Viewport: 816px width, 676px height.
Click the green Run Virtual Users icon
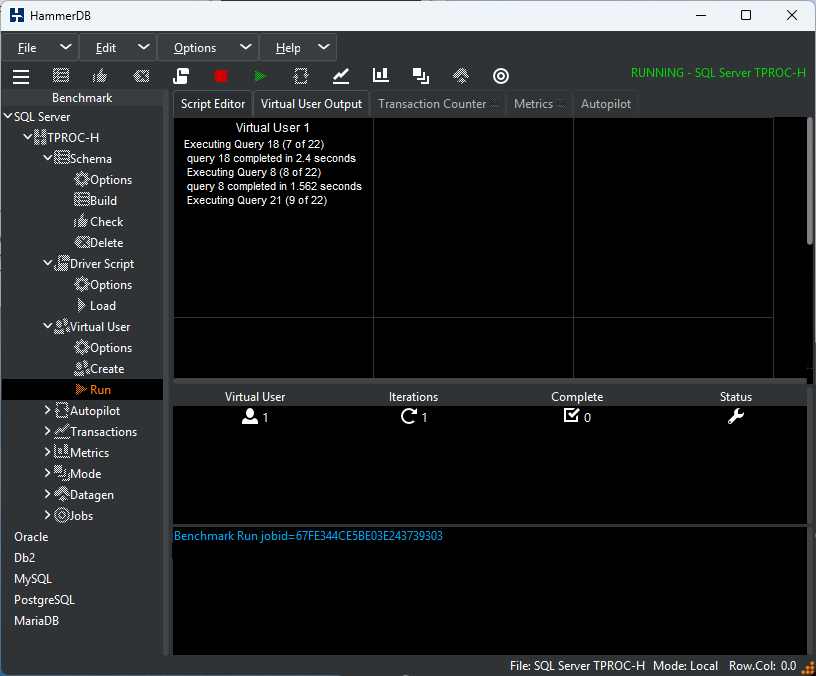point(260,76)
